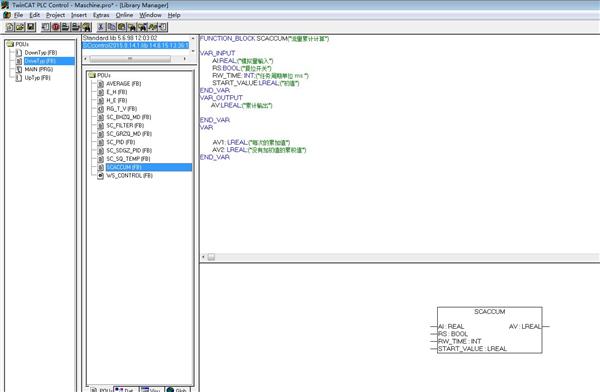Screen dimensions: 600x392
Task: Click the Copy toolbar icon
Action: [x=111, y=27]
